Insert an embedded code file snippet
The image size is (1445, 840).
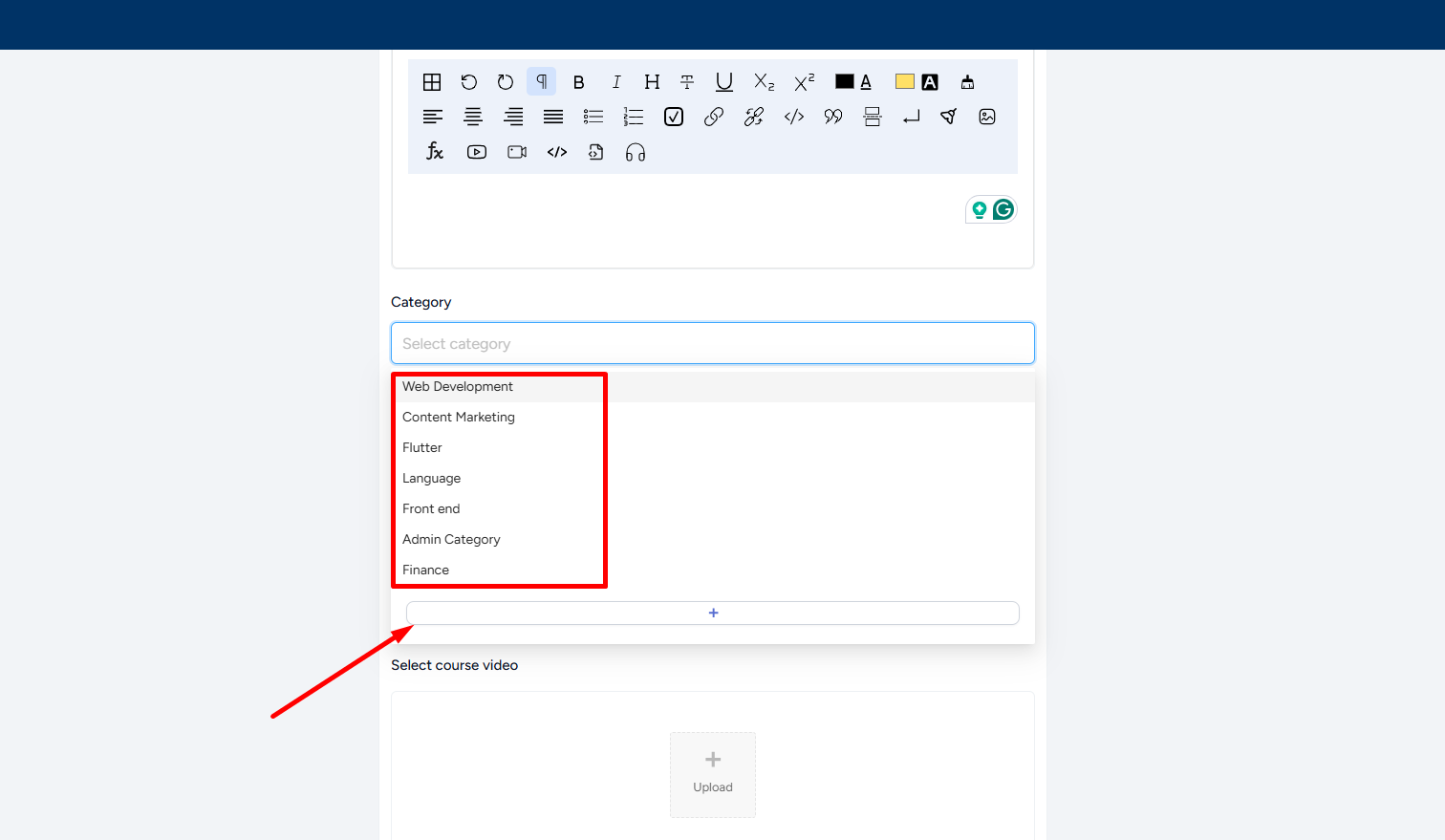pyautogui.click(x=595, y=152)
